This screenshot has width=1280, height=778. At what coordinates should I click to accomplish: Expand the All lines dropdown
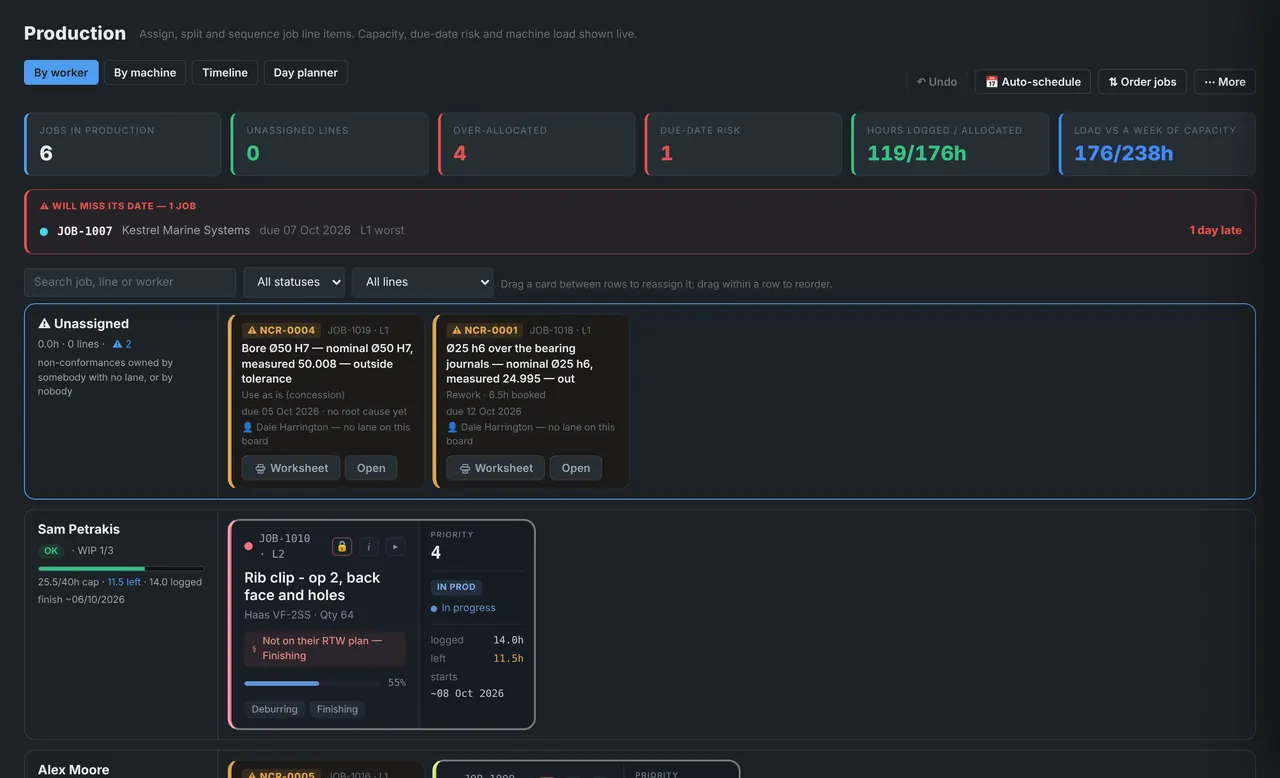tap(422, 282)
